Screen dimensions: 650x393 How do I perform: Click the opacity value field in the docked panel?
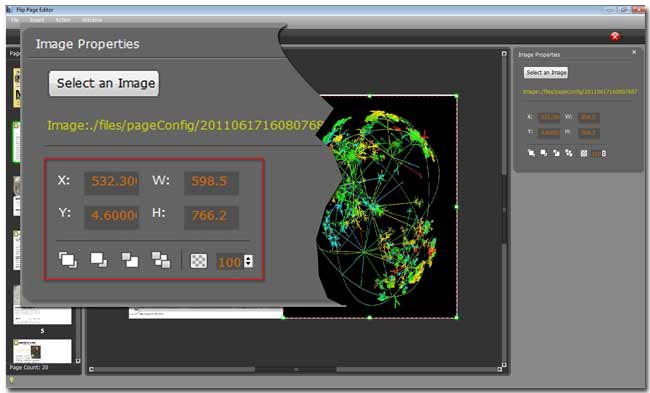point(596,153)
